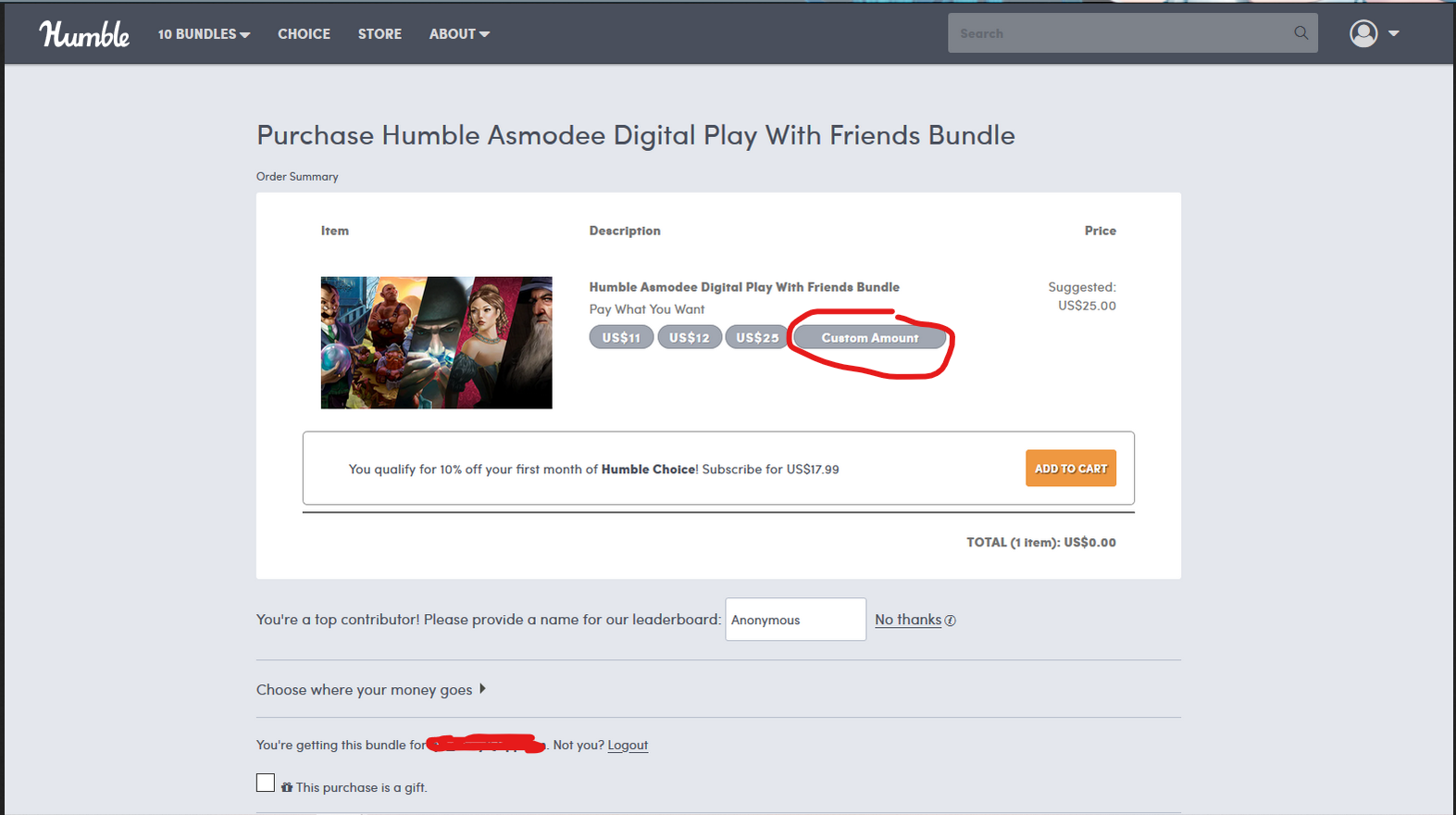Viewport: 1456px width, 815px height.
Task: Click the search magnifier icon
Action: click(x=1300, y=33)
